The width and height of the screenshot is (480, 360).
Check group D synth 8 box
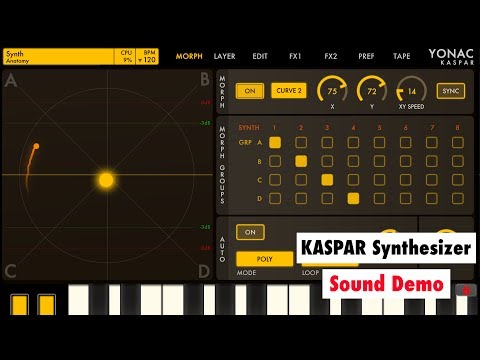pos(458,199)
